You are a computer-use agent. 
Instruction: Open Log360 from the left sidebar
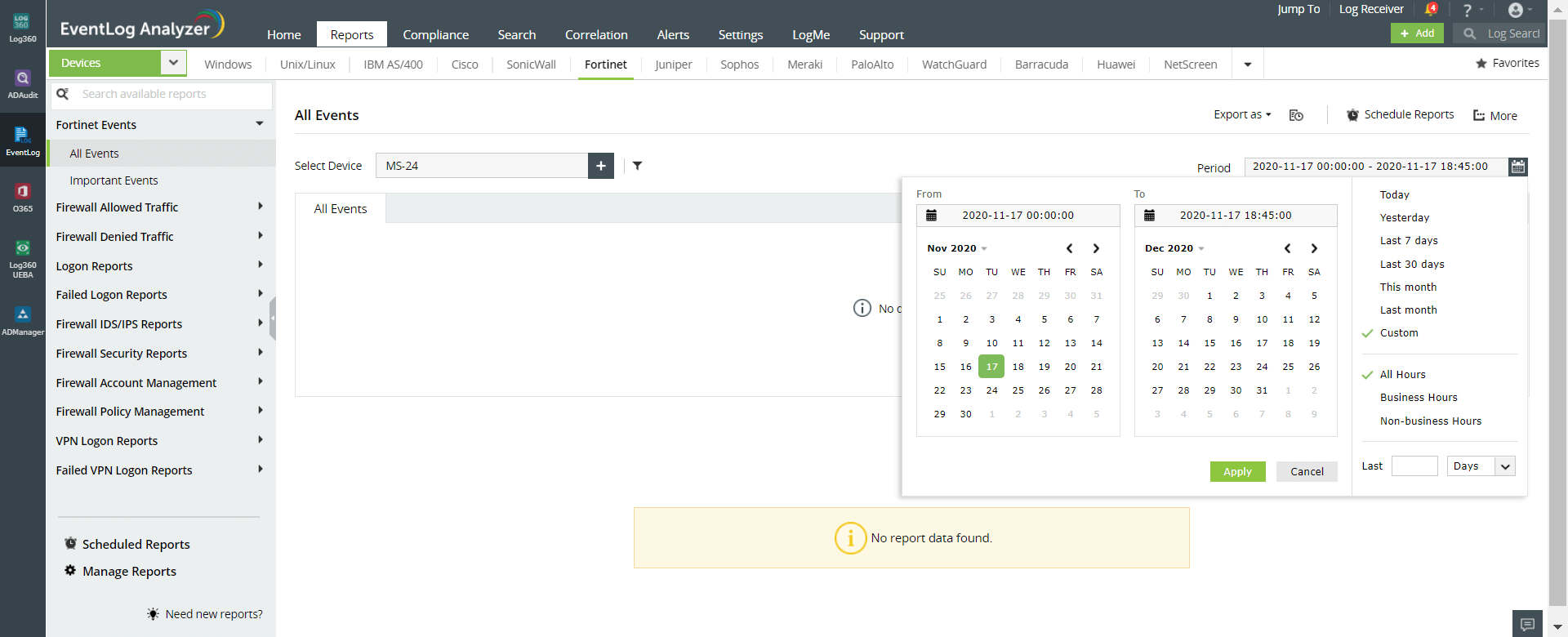22,28
